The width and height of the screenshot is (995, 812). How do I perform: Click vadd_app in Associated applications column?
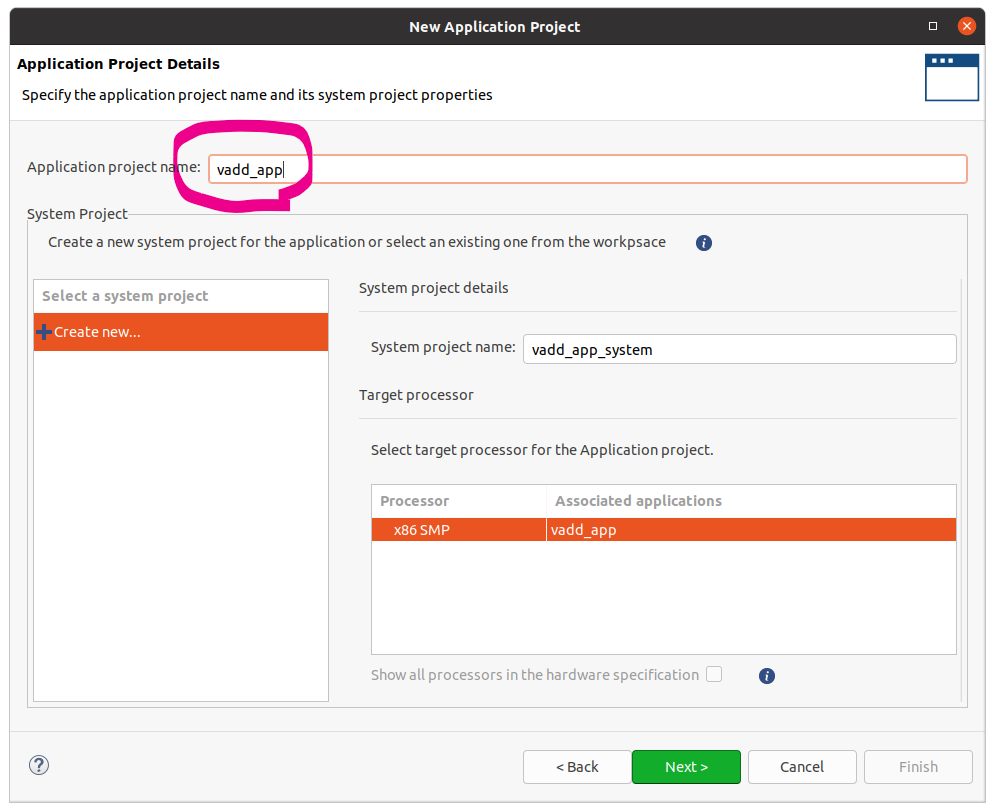pos(584,530)
